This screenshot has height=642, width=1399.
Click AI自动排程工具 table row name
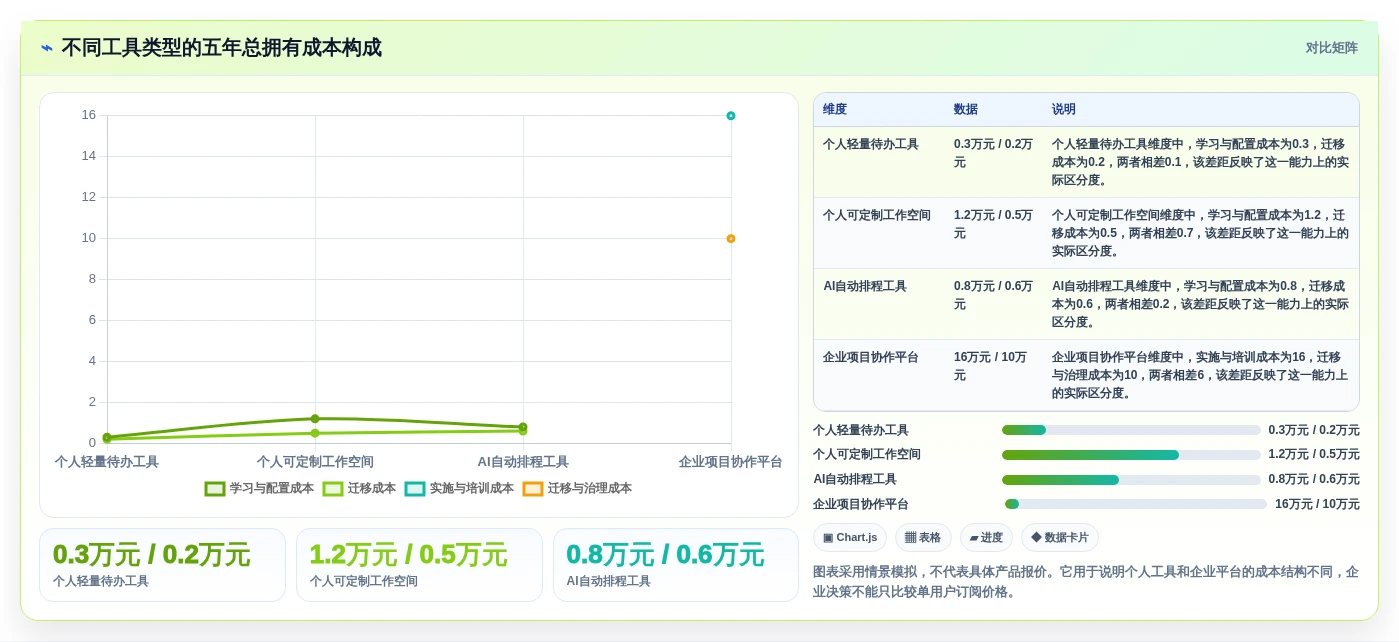pyautogui.click(x=865, y=287)
